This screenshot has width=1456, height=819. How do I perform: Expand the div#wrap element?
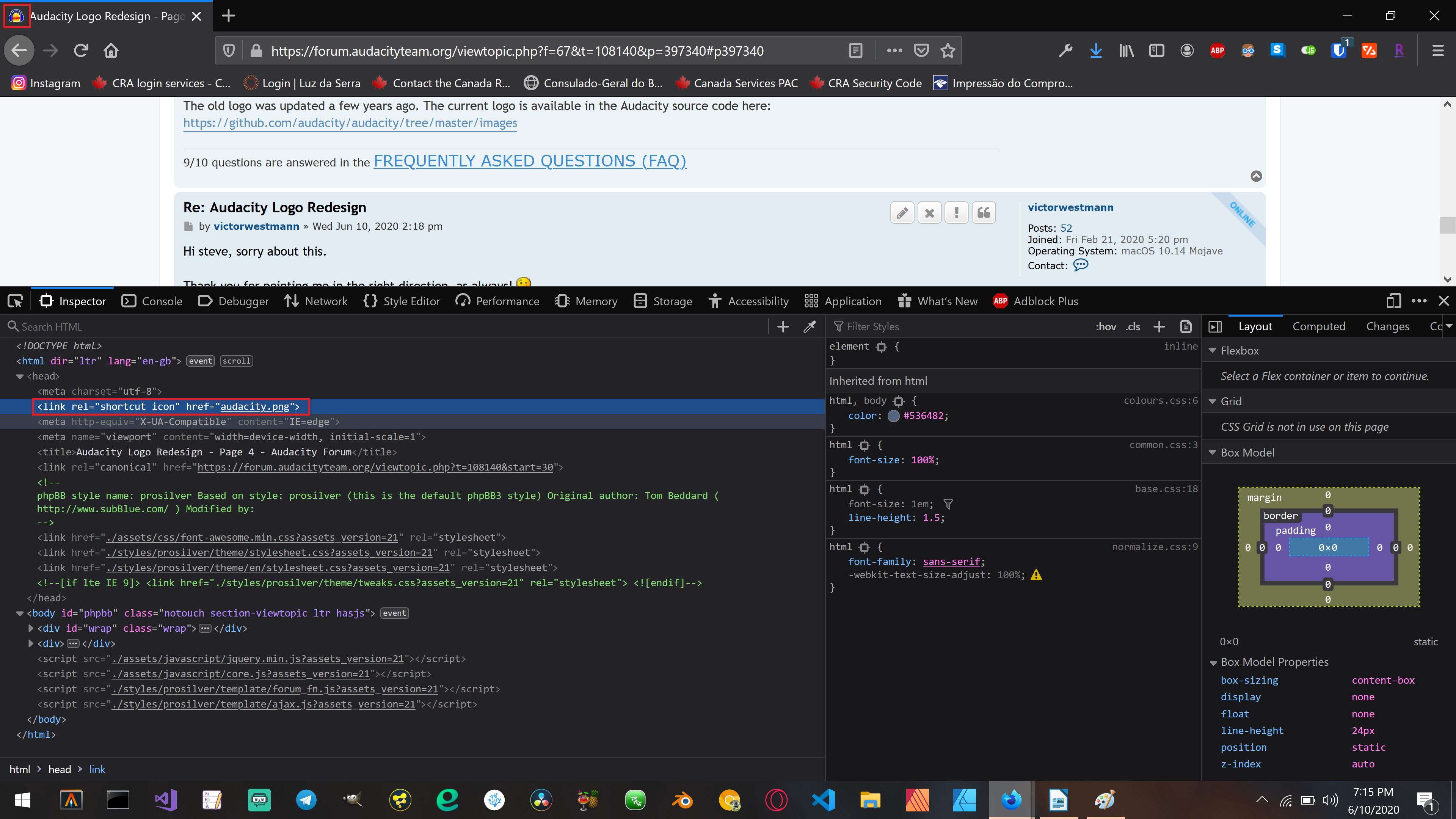[30, 629]
